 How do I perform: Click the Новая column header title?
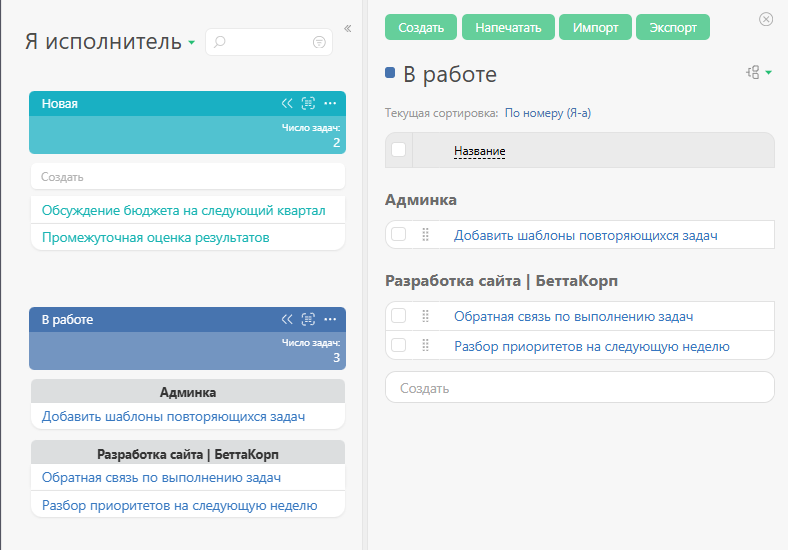(60, 104)
